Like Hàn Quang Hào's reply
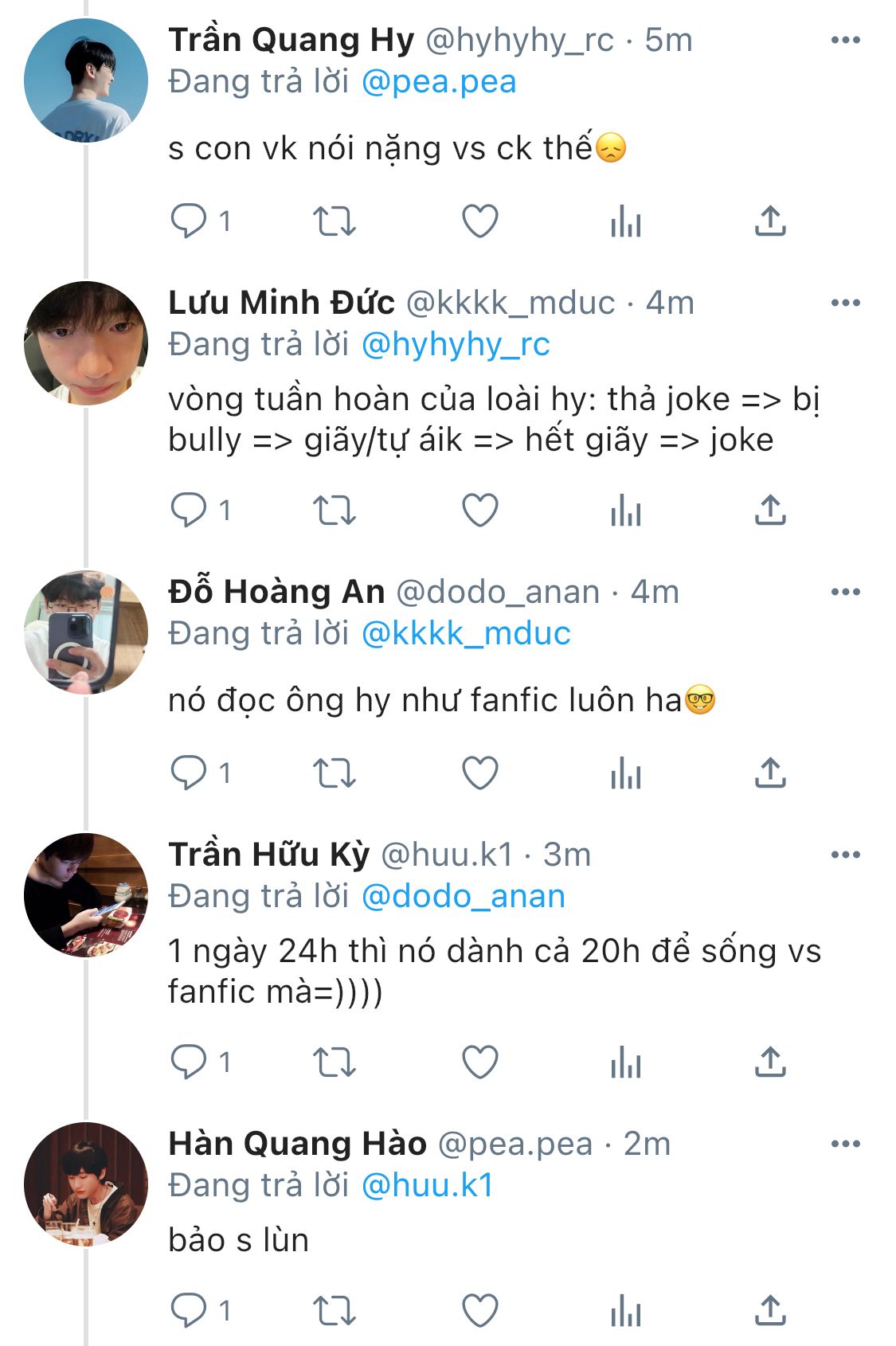Screen dimensions: 896x1346 pos(480,1310)
